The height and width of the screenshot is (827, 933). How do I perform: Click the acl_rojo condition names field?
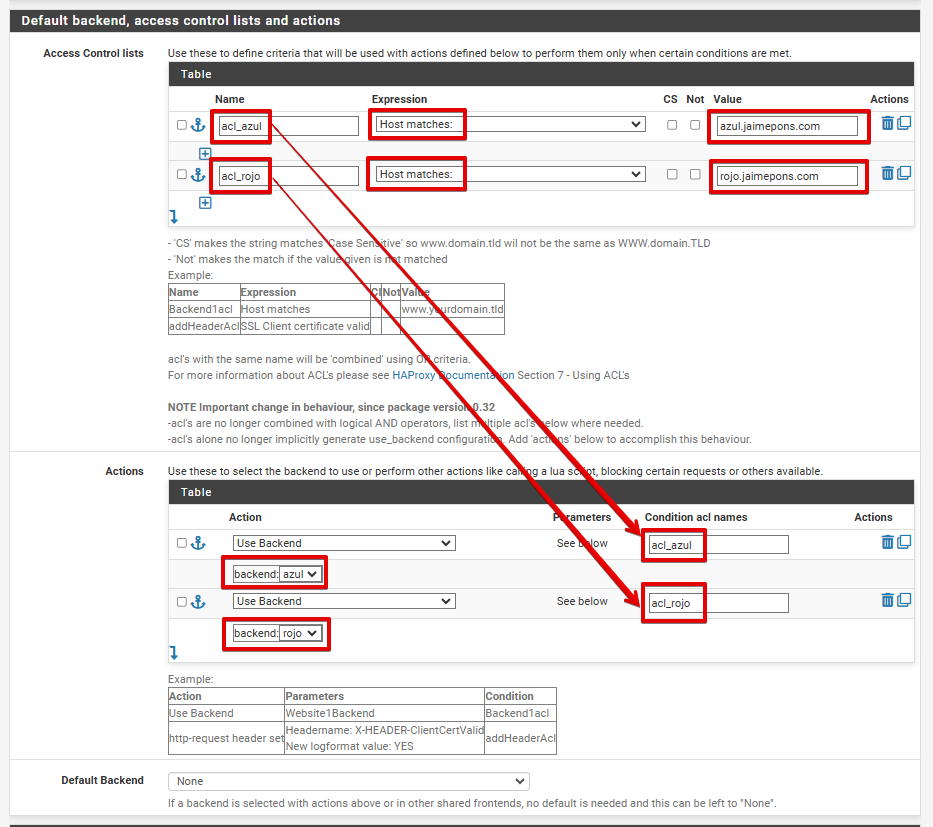pyautogui.click(x=718, y=603)
